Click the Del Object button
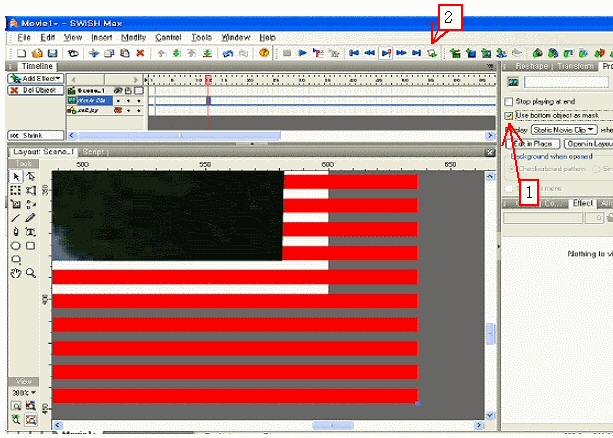 point(35,90)
